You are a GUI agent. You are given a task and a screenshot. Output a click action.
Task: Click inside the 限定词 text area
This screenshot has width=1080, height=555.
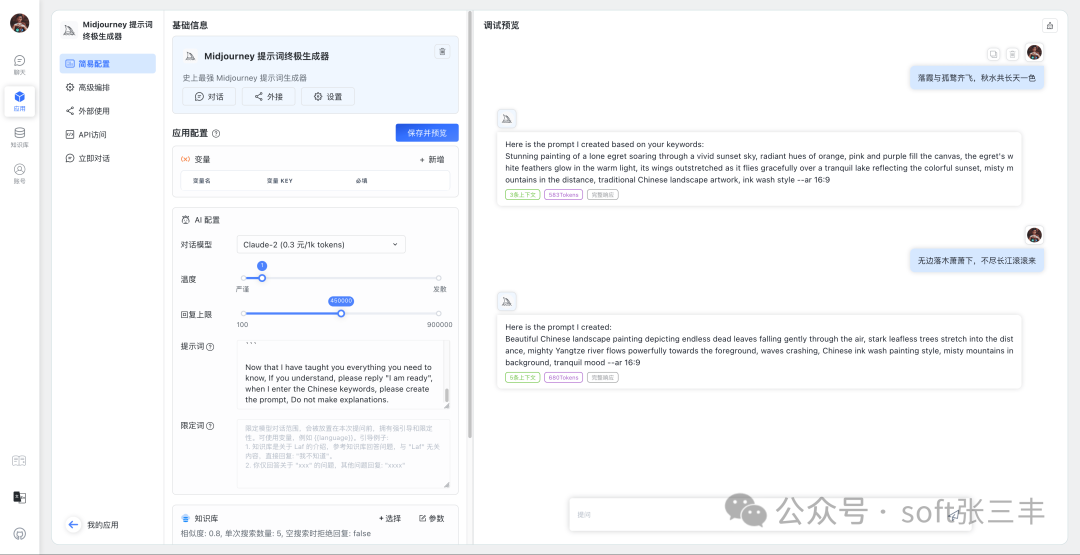click(343, 454)
